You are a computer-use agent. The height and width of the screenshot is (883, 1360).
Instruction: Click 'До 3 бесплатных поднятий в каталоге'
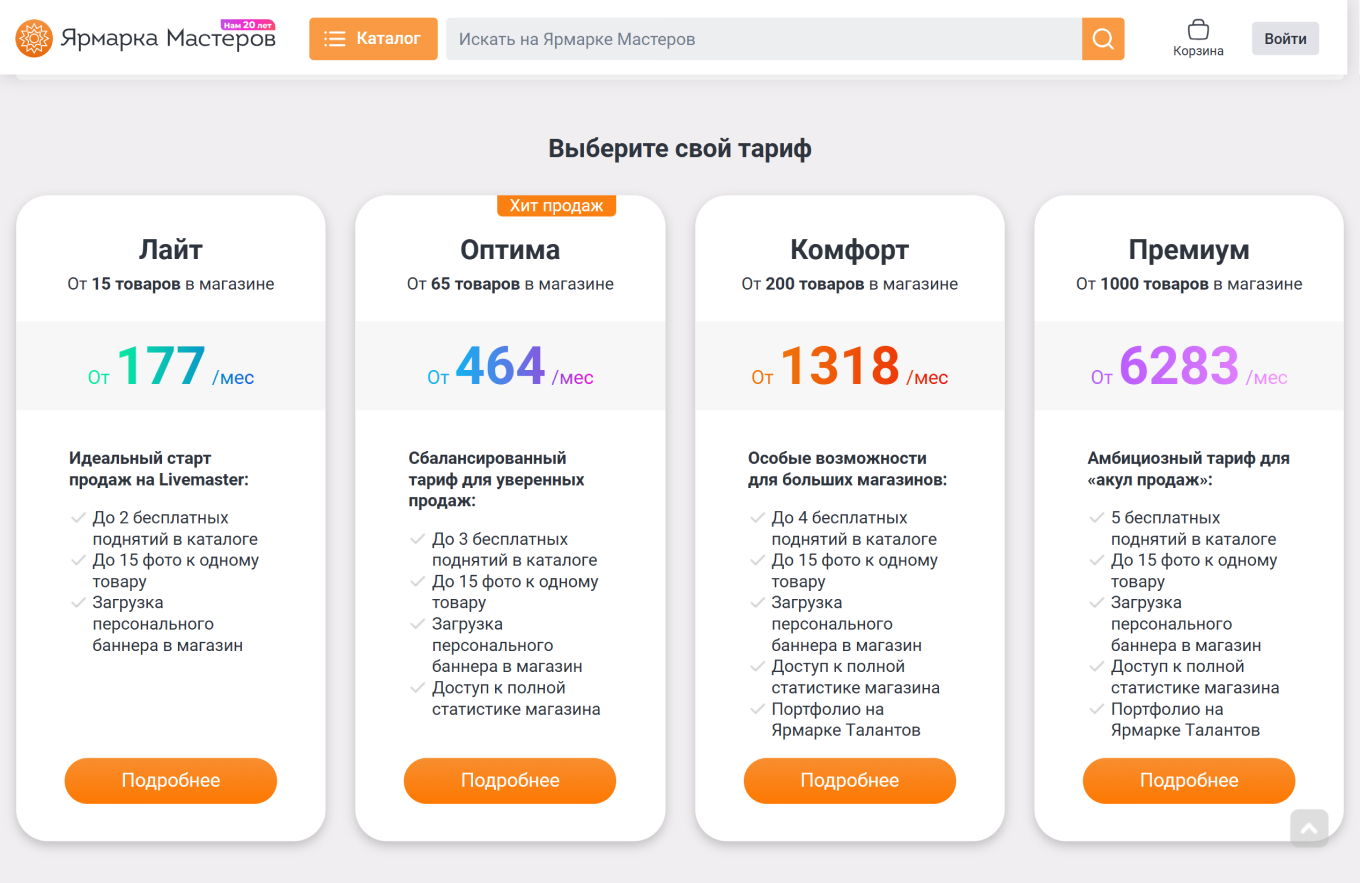point(514,550)
